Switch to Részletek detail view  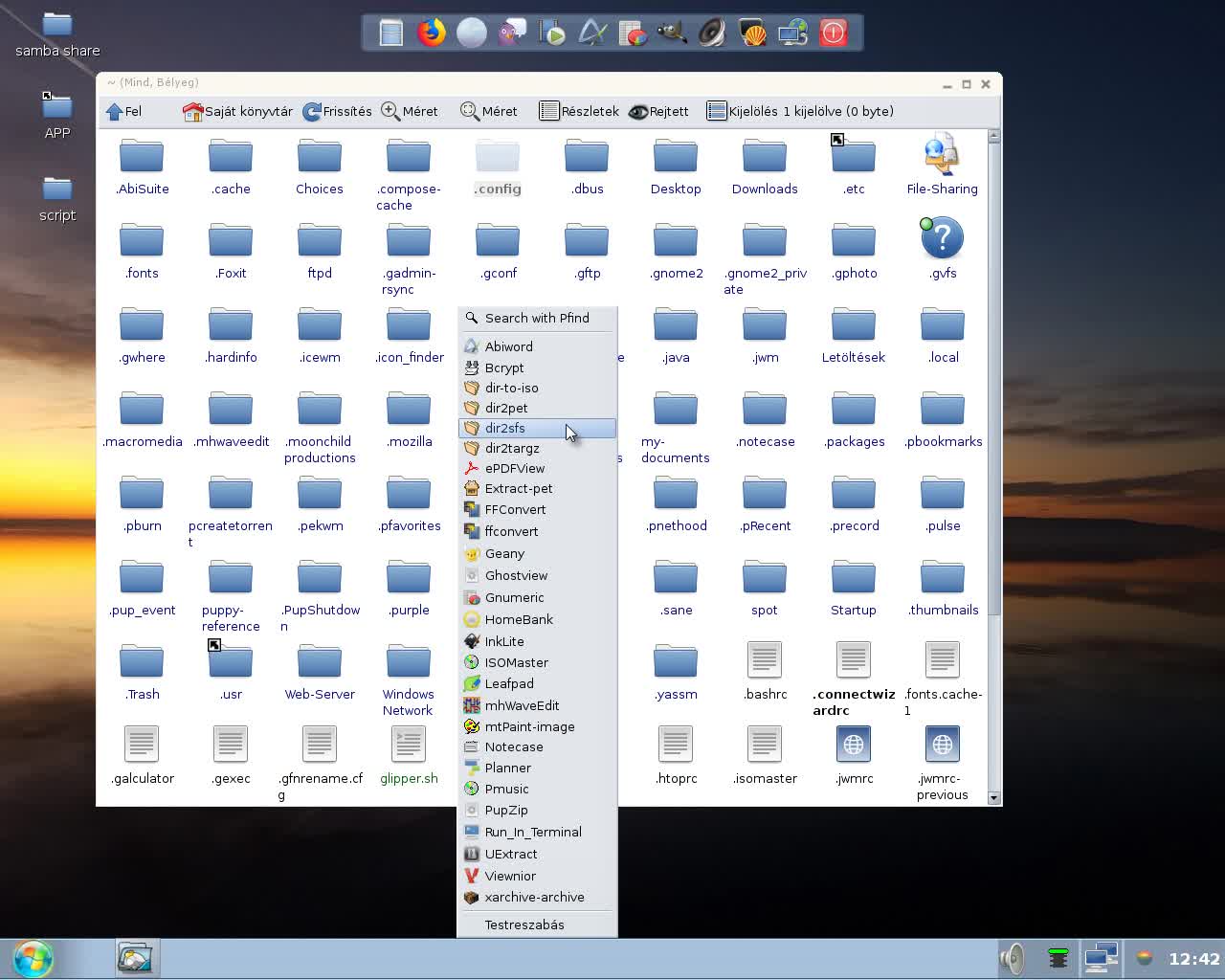tap(579, 111)
